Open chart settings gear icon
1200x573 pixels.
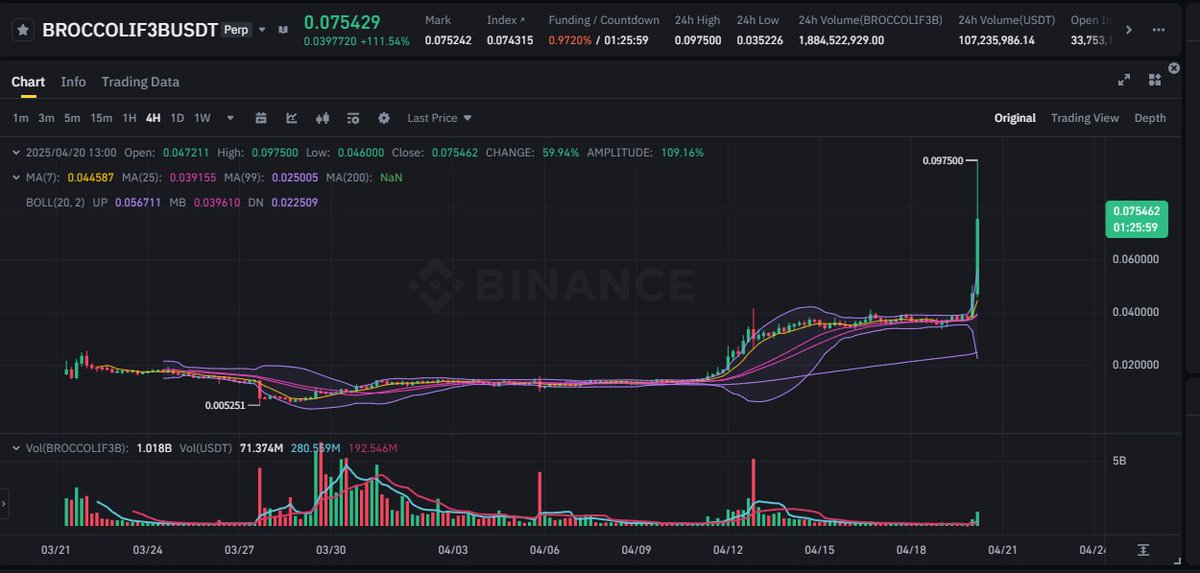[384, 118]
